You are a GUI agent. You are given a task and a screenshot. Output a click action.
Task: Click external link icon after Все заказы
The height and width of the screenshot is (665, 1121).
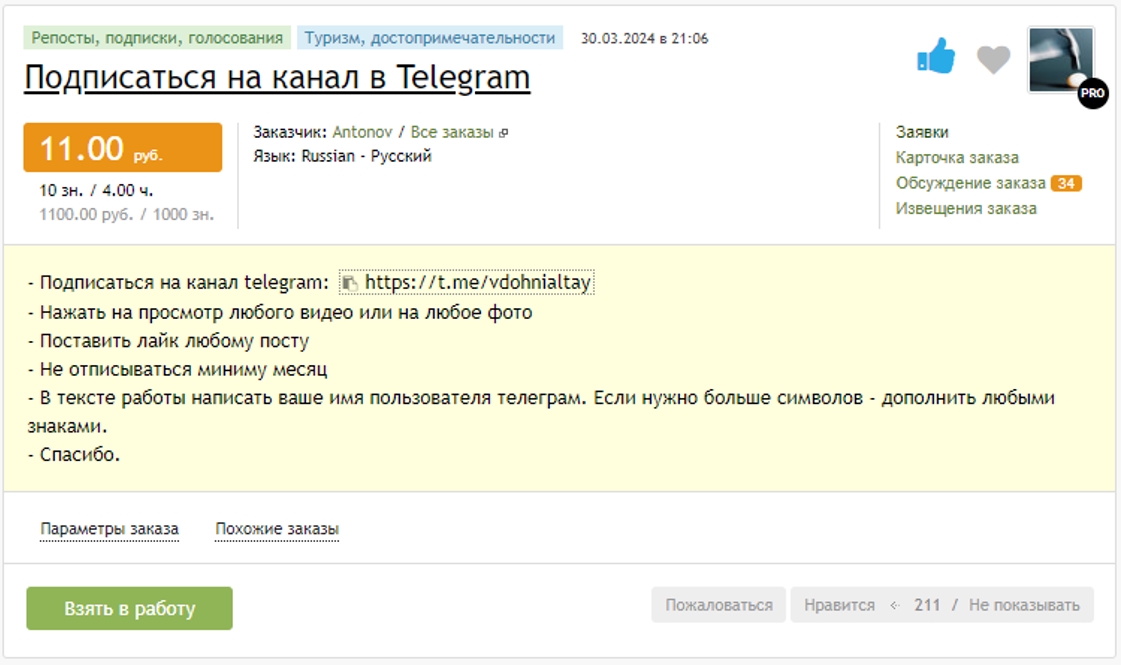click(504, 133)
